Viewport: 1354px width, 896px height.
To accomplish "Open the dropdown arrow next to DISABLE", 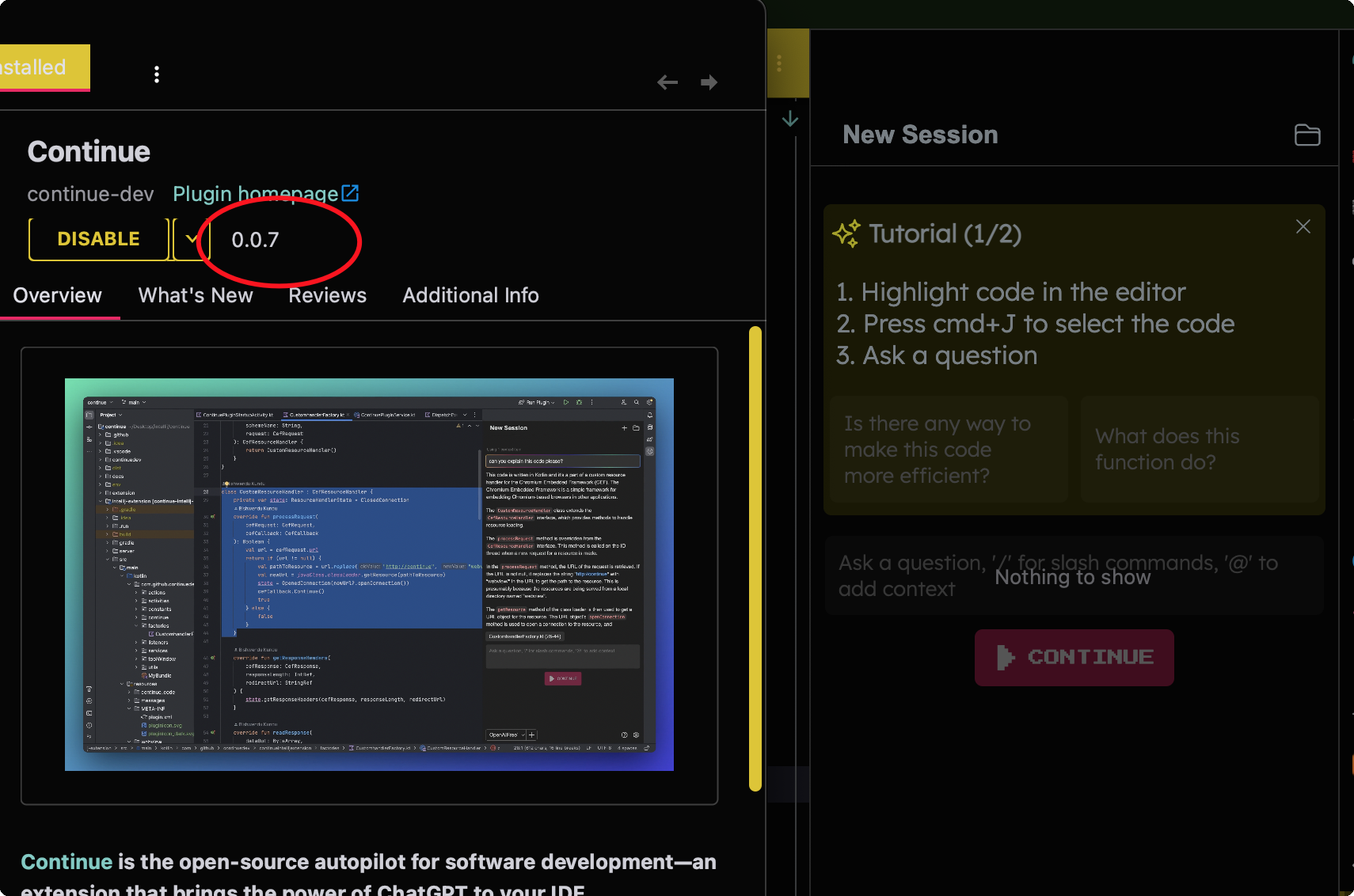I will click(x=190, y=238).
